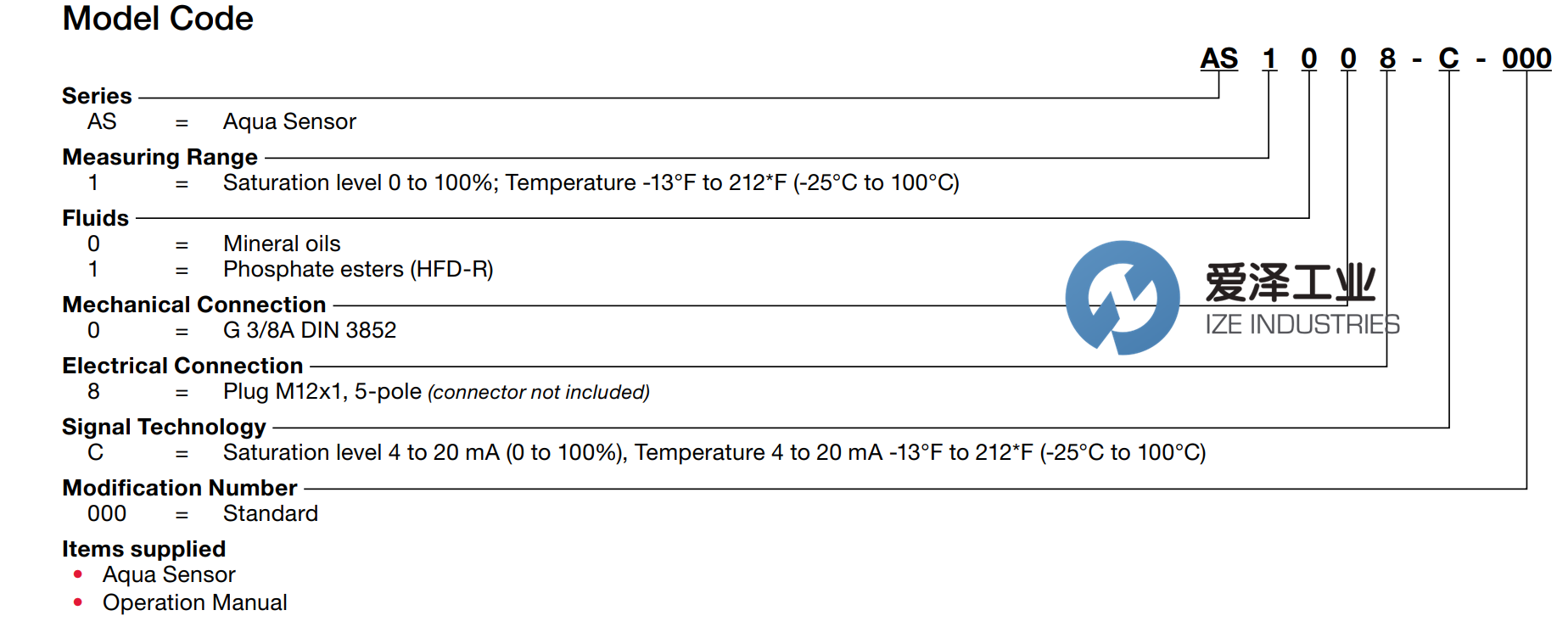Click the "Modification Number" heading
This screenshot has width=1568, height=627.
(x=180, y=488)
